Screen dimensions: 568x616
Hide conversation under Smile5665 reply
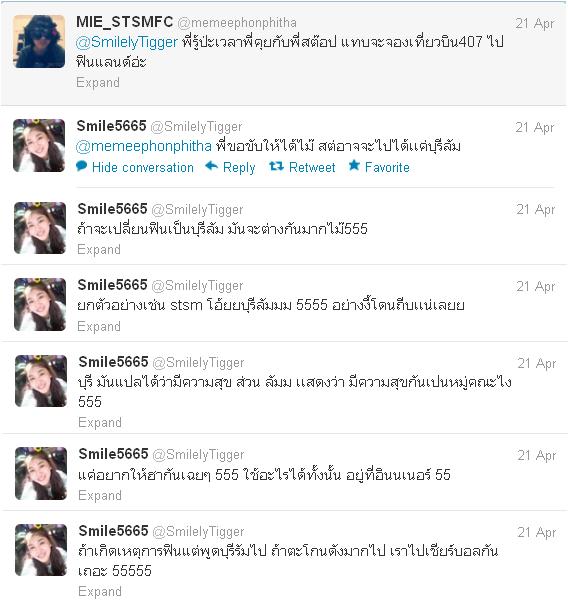coord(143,168)
